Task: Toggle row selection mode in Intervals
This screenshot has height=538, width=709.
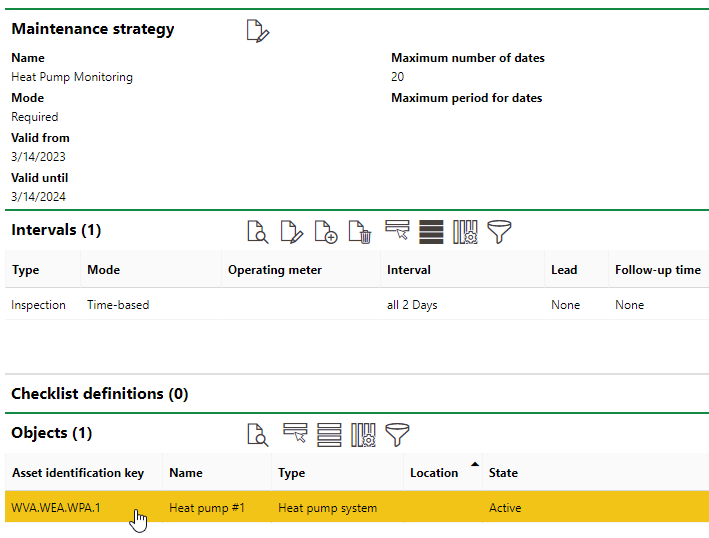Action: tap(397, 232)
